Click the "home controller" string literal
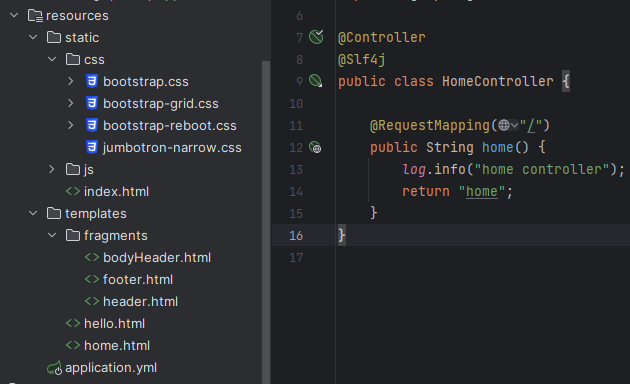Screen dimensions: 630x384 pos(542,170)
